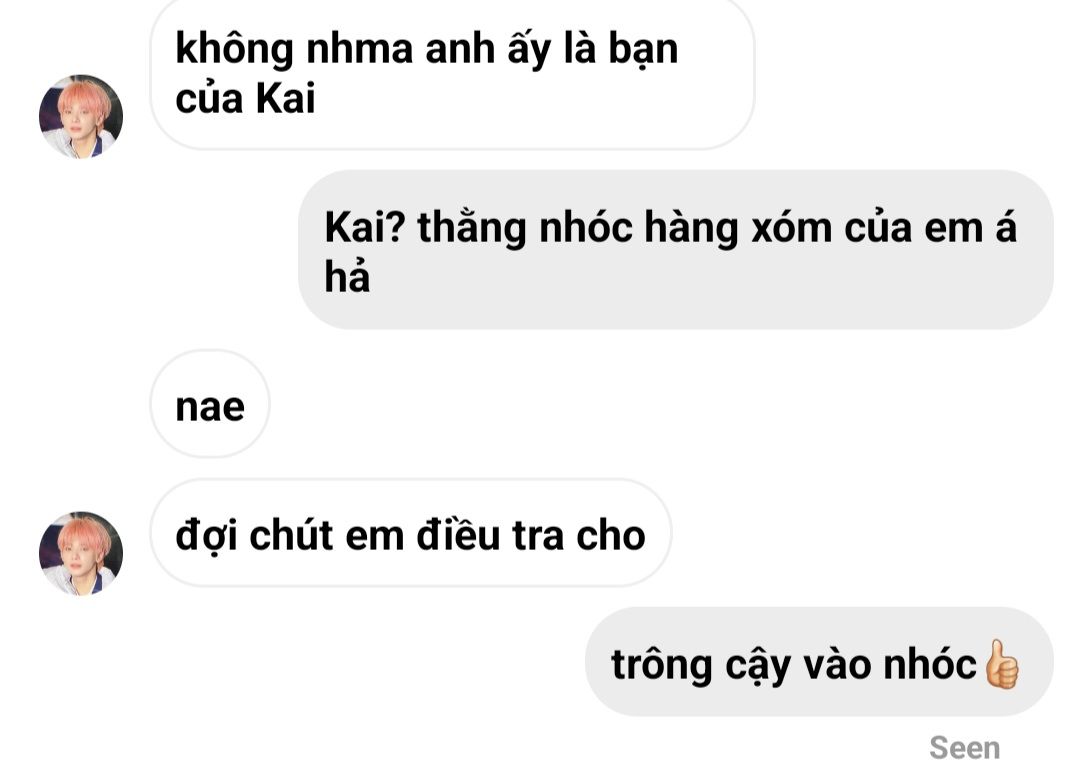Select the 'nae' message bubble
The width and height of the screenshot is (1080, 779).
[x=210, y=404]
